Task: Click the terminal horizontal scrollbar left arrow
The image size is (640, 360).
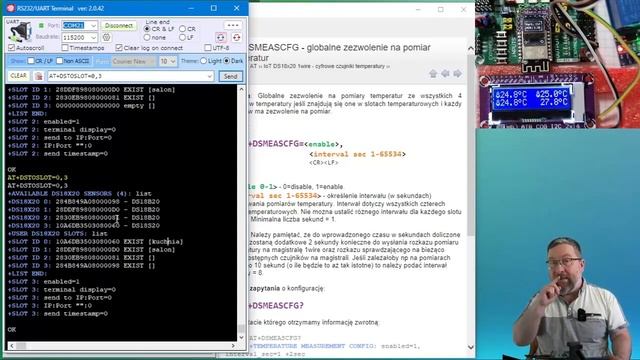Action: (x=11, y=346)
